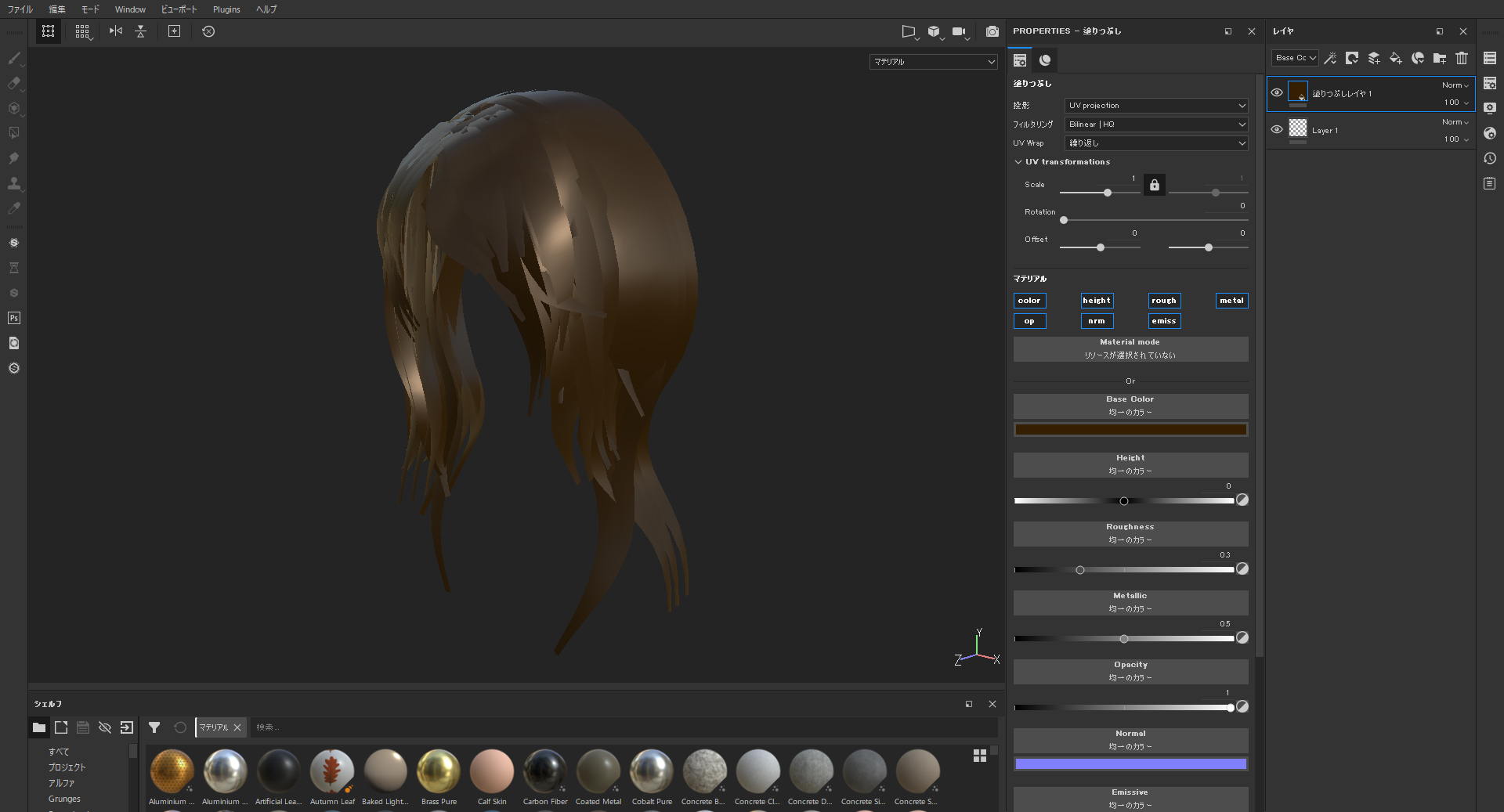Click the Base Color brown color swatch
Image resolution: width=1504 pixels, height=812 pixels.
[1130, 429]
